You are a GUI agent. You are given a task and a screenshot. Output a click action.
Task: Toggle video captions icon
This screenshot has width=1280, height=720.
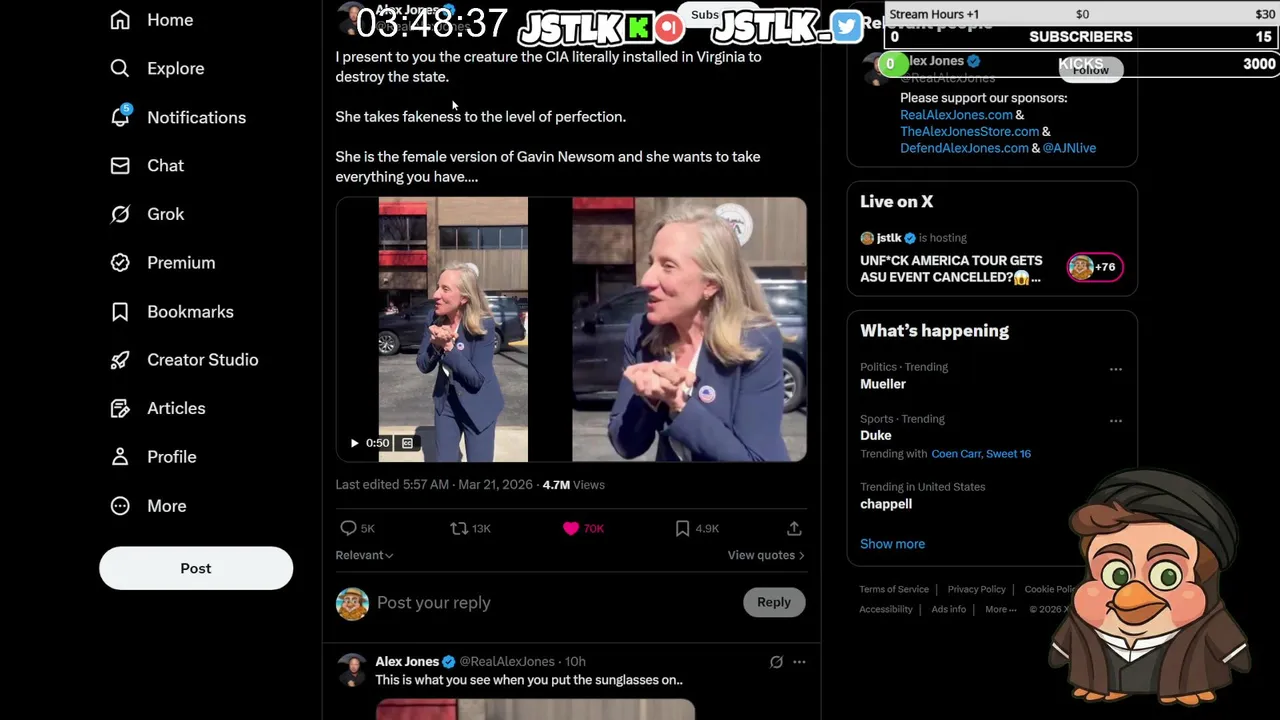pyautogui.click(x=407, y=443)
